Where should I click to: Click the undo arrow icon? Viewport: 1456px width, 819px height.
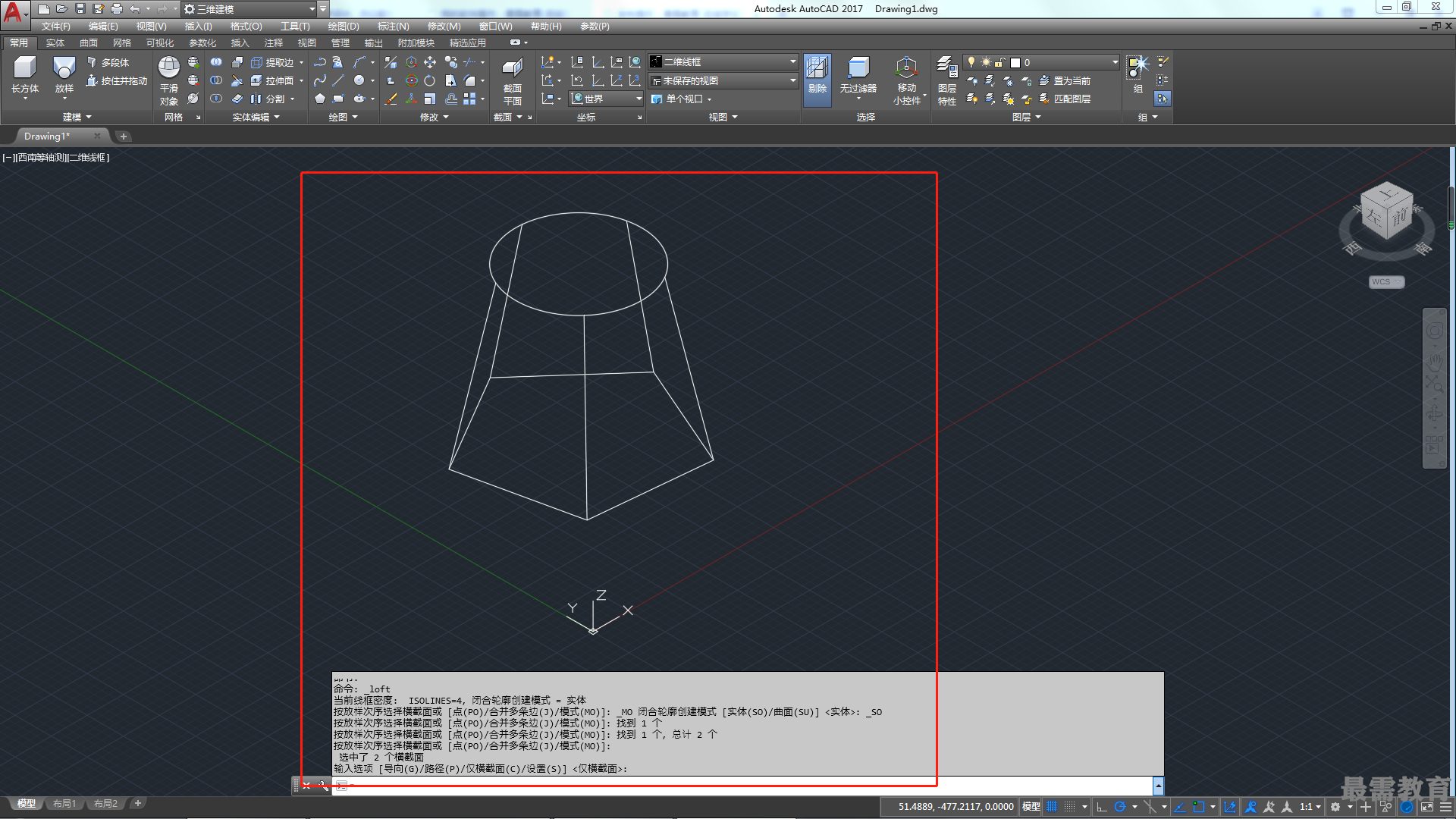tap(134, 9)
